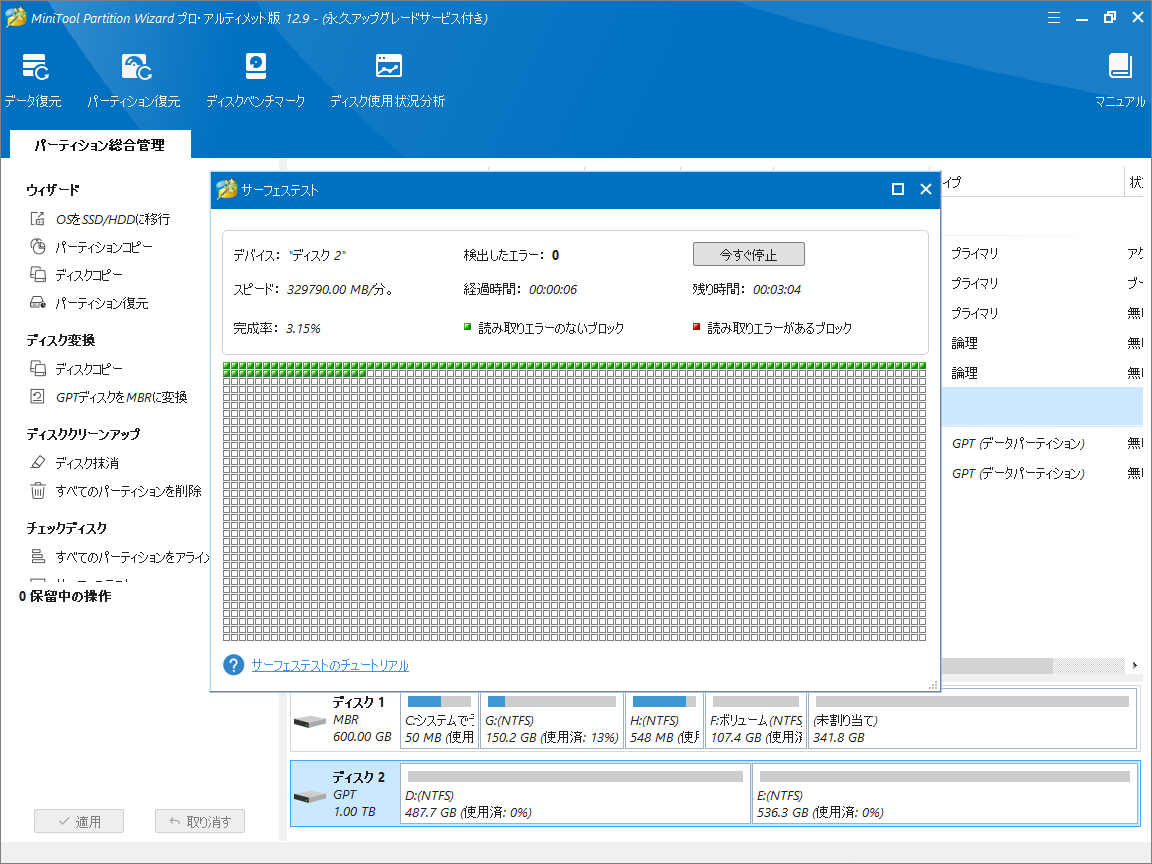Image resolution: width=1152 pixels, height=864 pixels.
Task: Click the 完成率 3.15% value
Action: pos(303,328)
